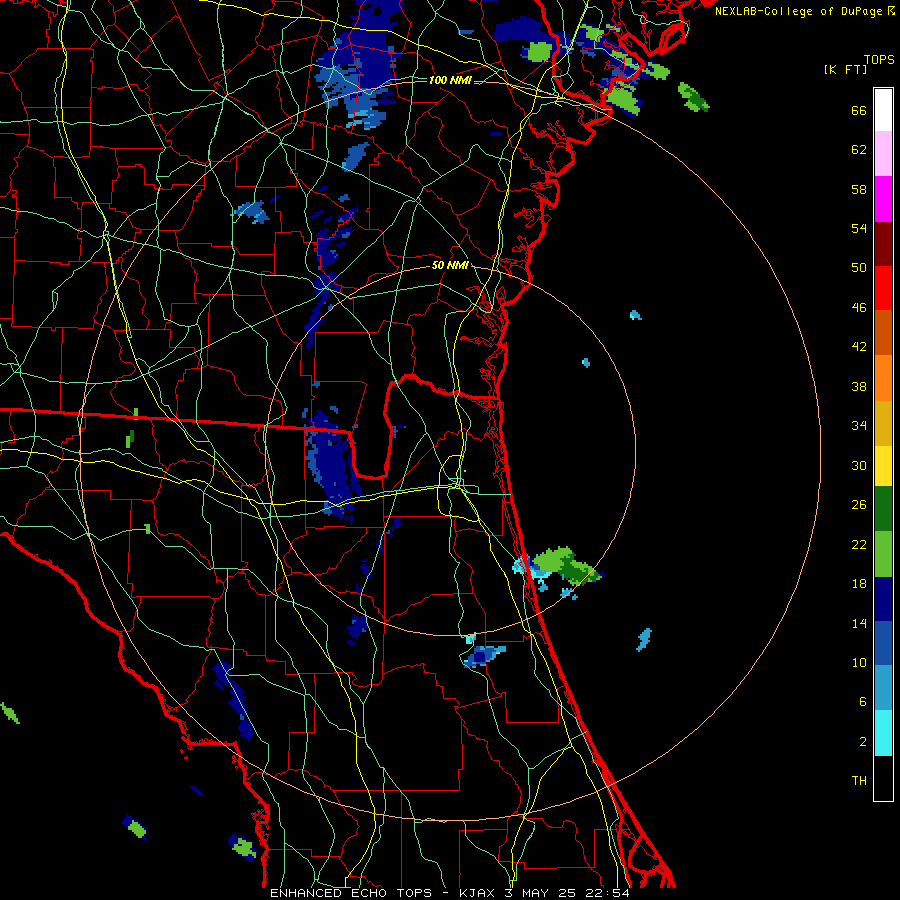The image size is (900, 900).
Task: Click the "30" value on the legend
Action: 859,465
